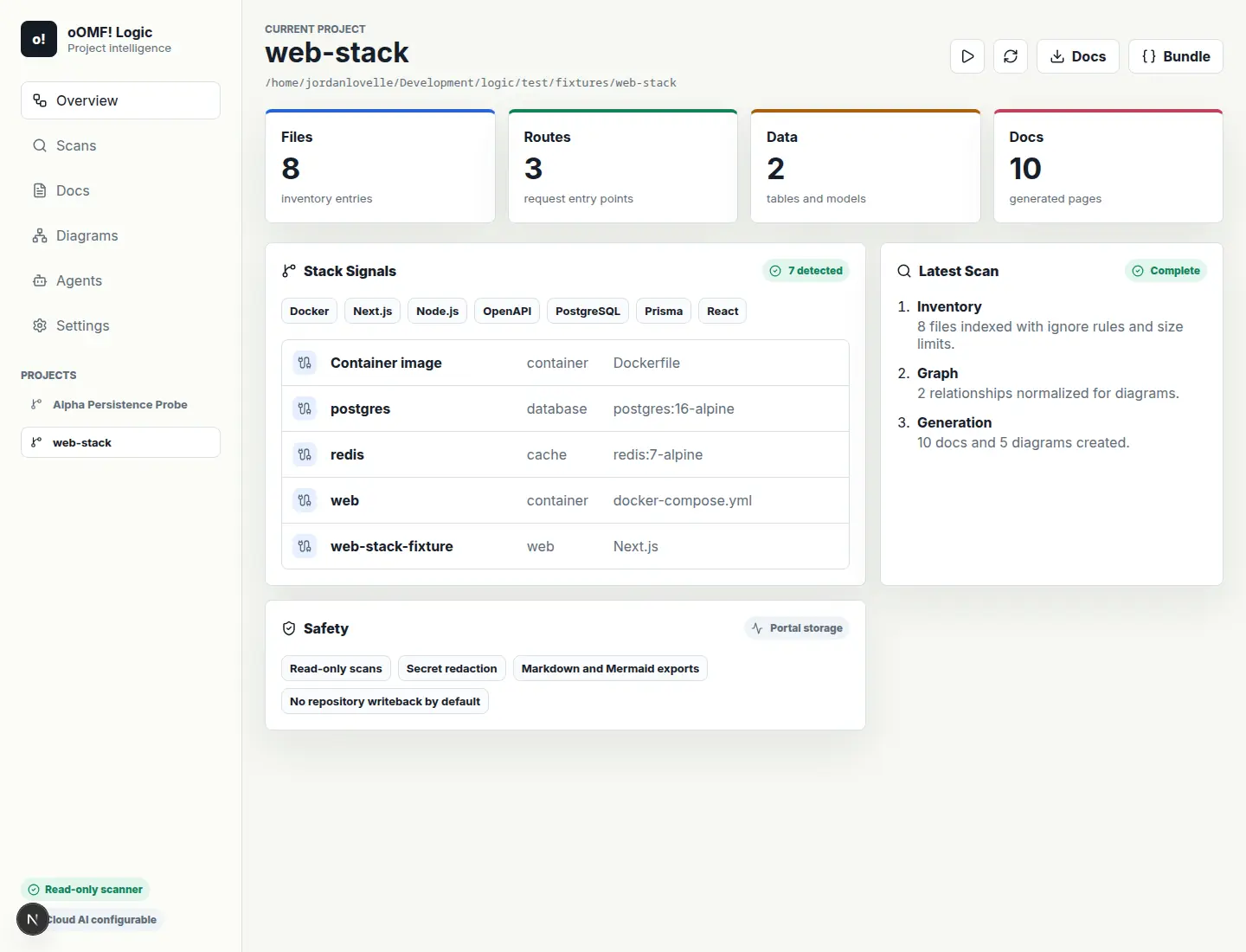Open the Agents section in sidebar

coord(120,280)
